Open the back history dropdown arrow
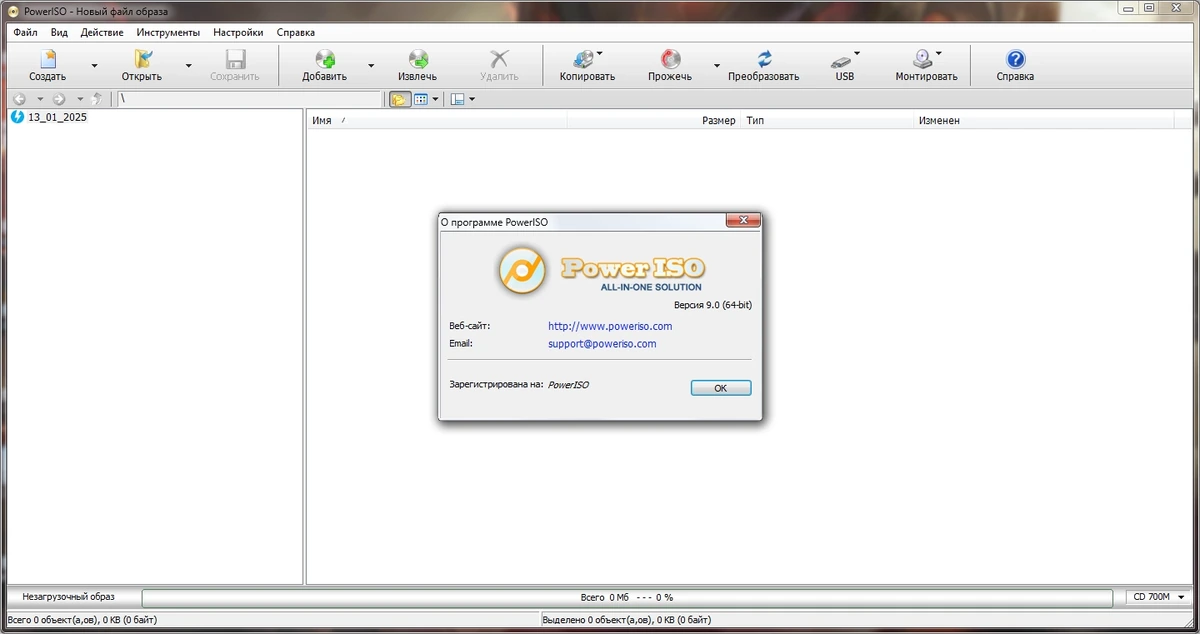Viewport: 1200px width, 634px height. click(40, 99)
